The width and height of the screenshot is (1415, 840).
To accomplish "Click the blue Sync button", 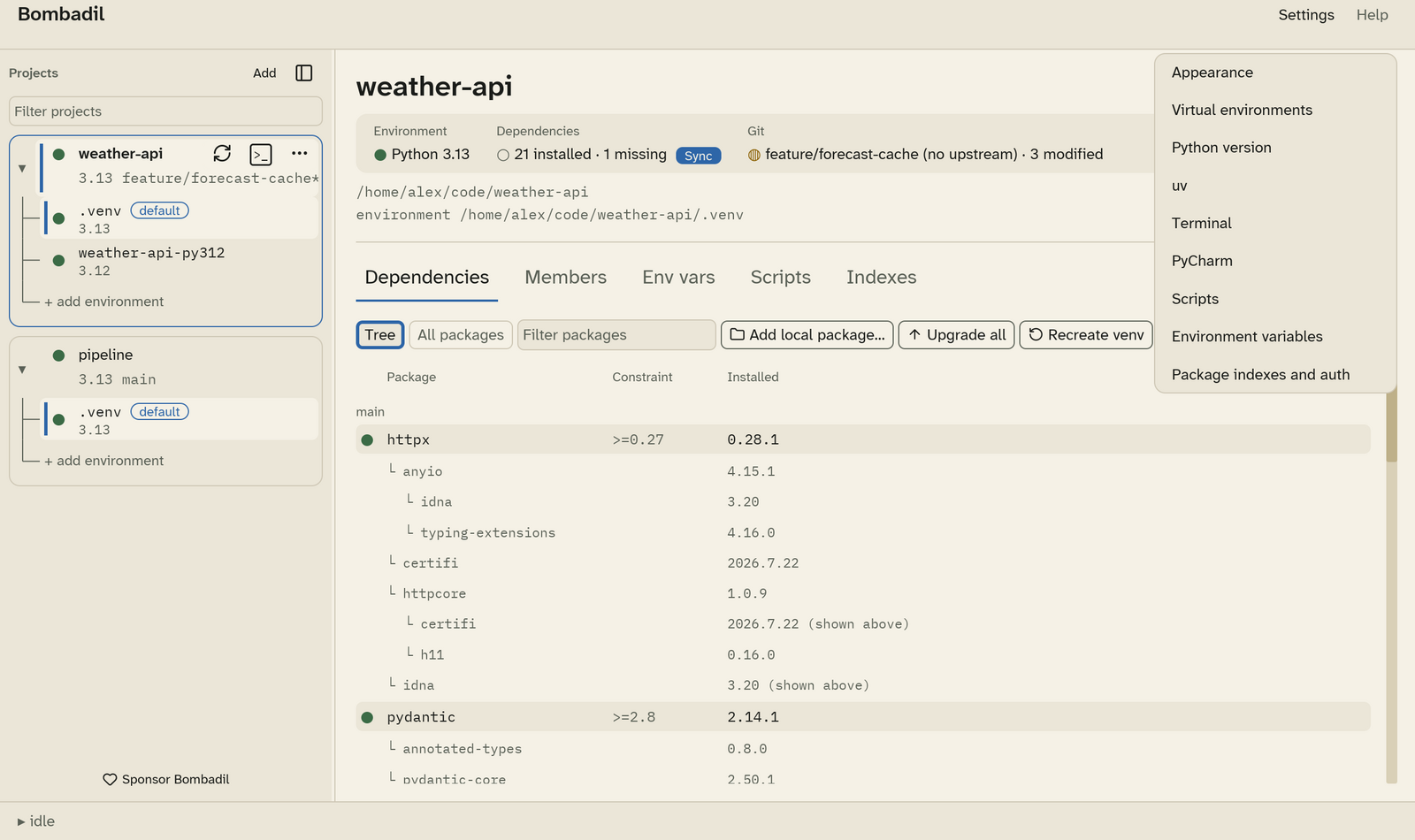I will (x=699, y=156).
